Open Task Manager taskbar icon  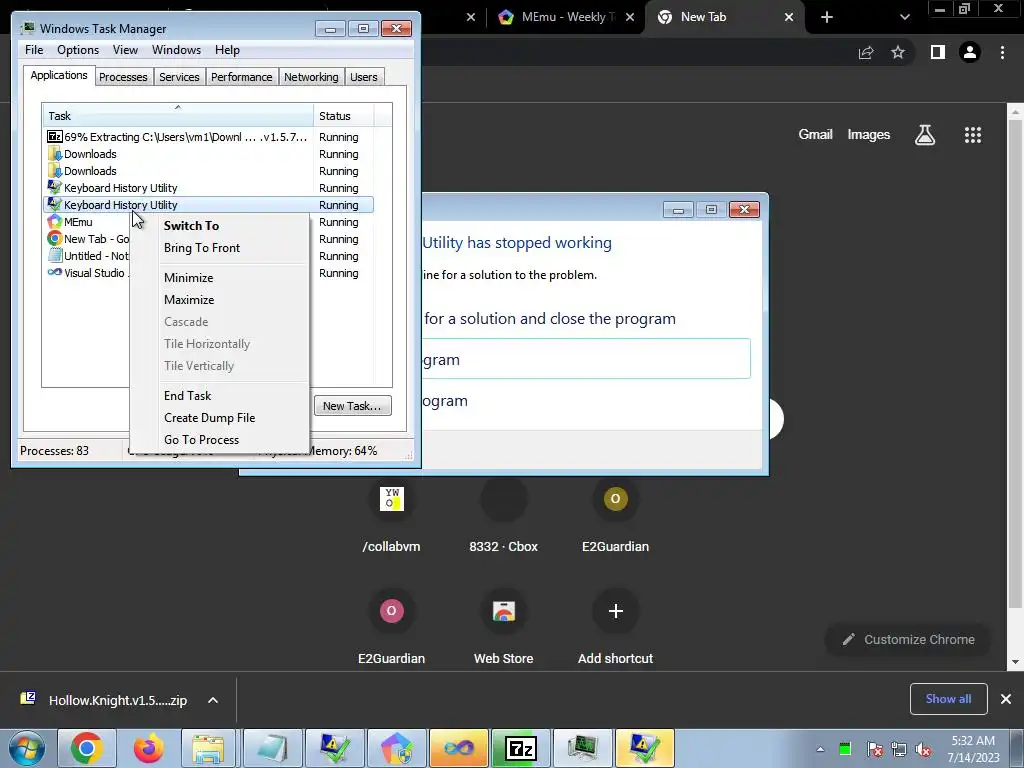click(582, 748)
